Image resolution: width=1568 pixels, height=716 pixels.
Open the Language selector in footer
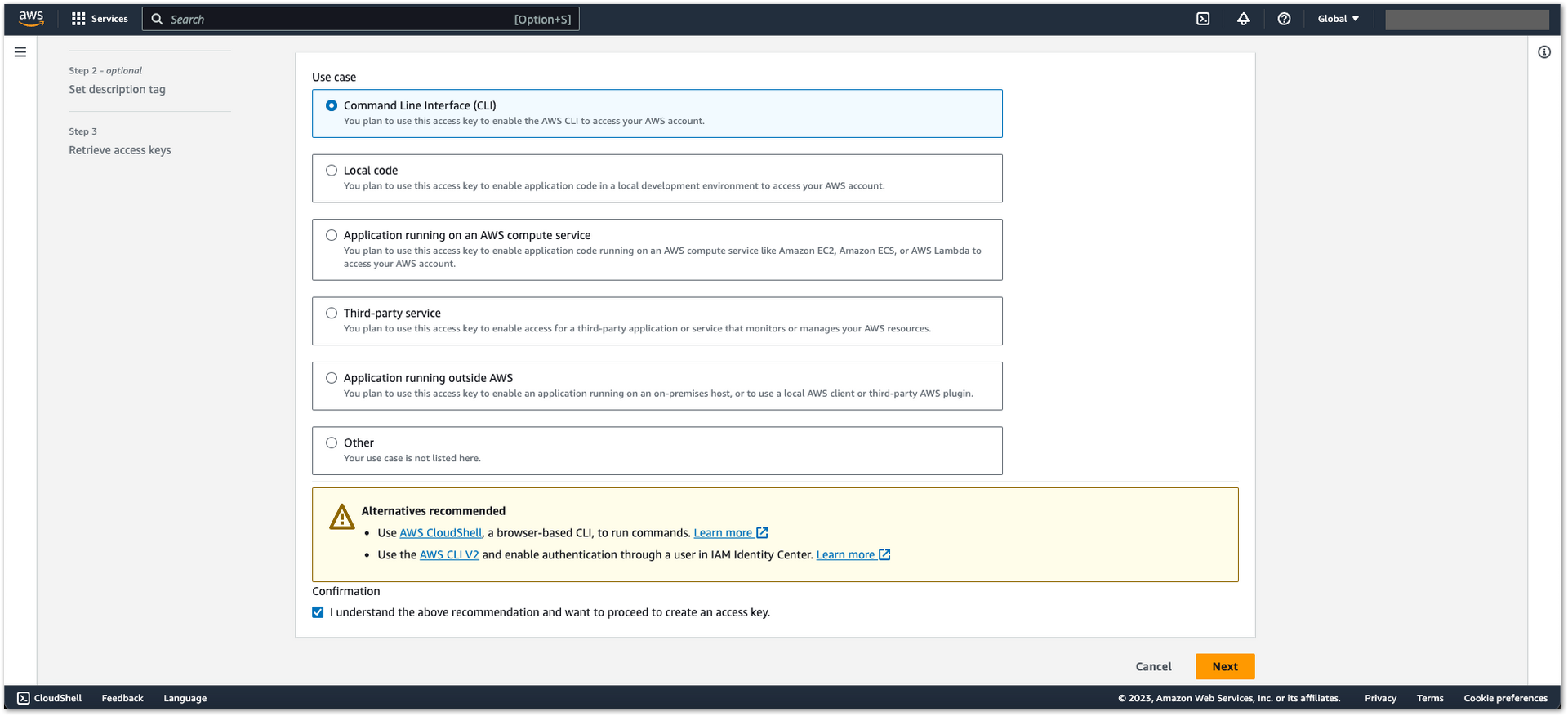pyautogui.click(x=185, y=698)
